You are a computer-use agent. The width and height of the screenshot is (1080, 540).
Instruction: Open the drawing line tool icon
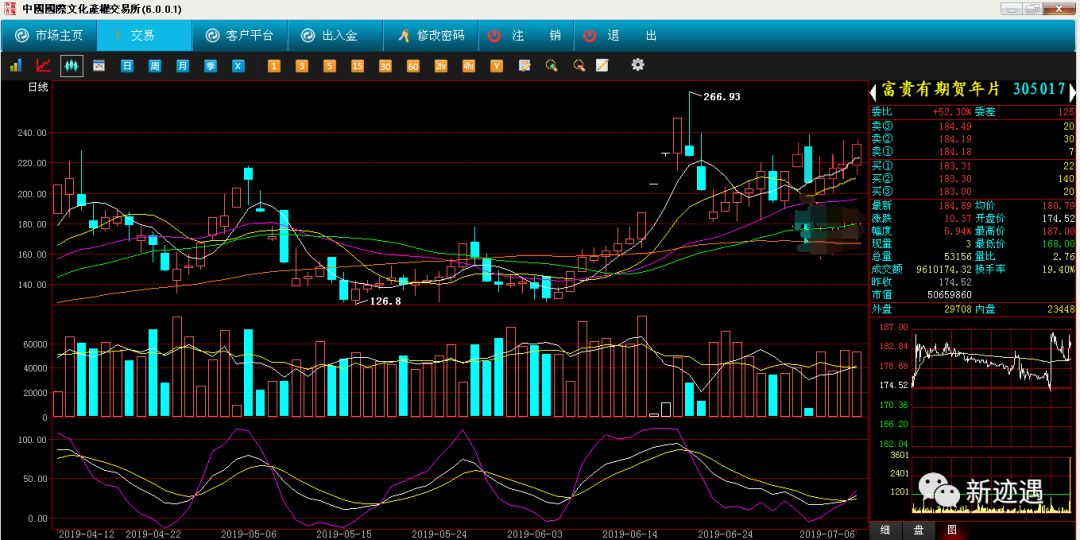coord(602,66)
